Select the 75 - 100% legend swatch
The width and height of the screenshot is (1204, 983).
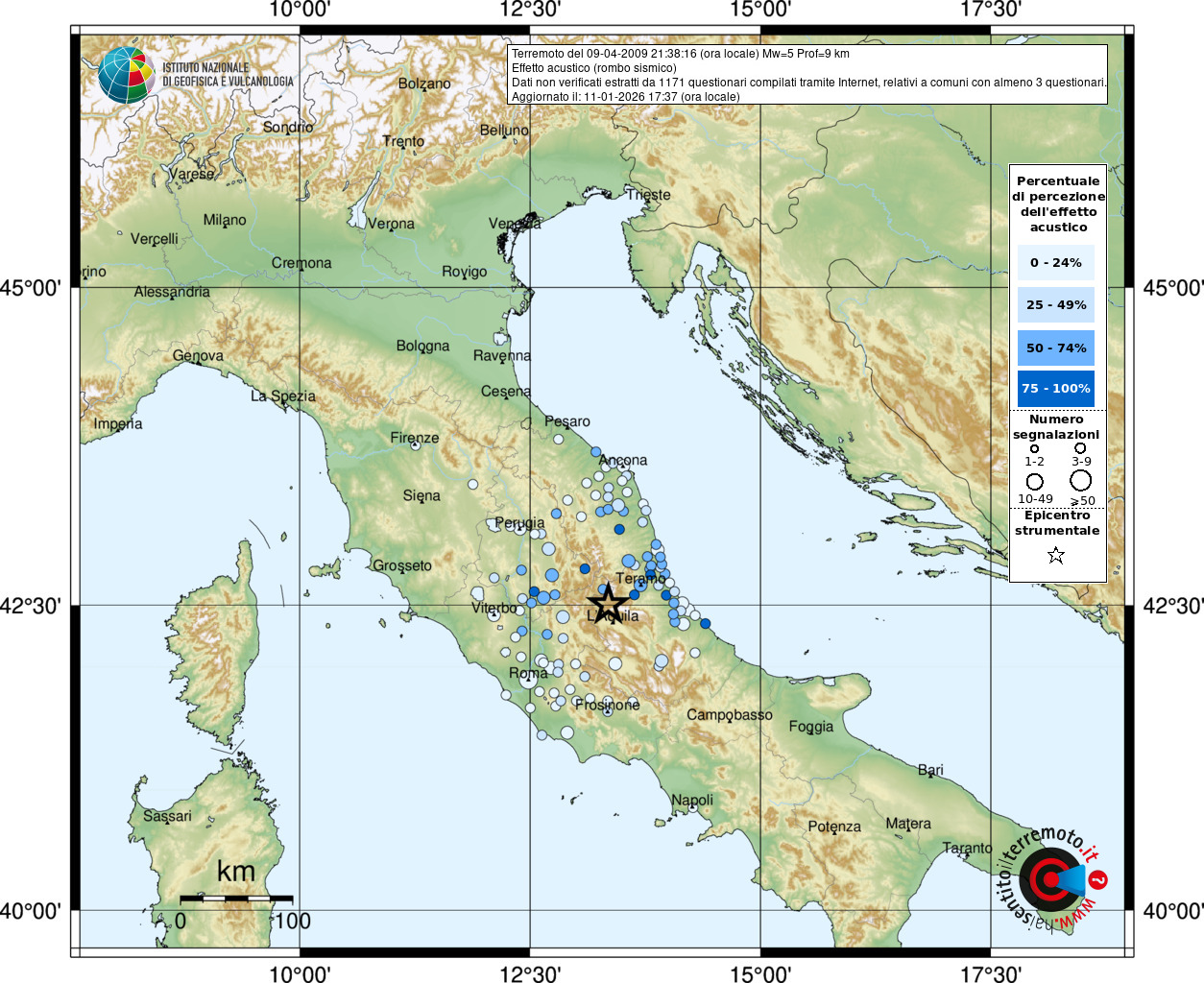click(1056, 389)
